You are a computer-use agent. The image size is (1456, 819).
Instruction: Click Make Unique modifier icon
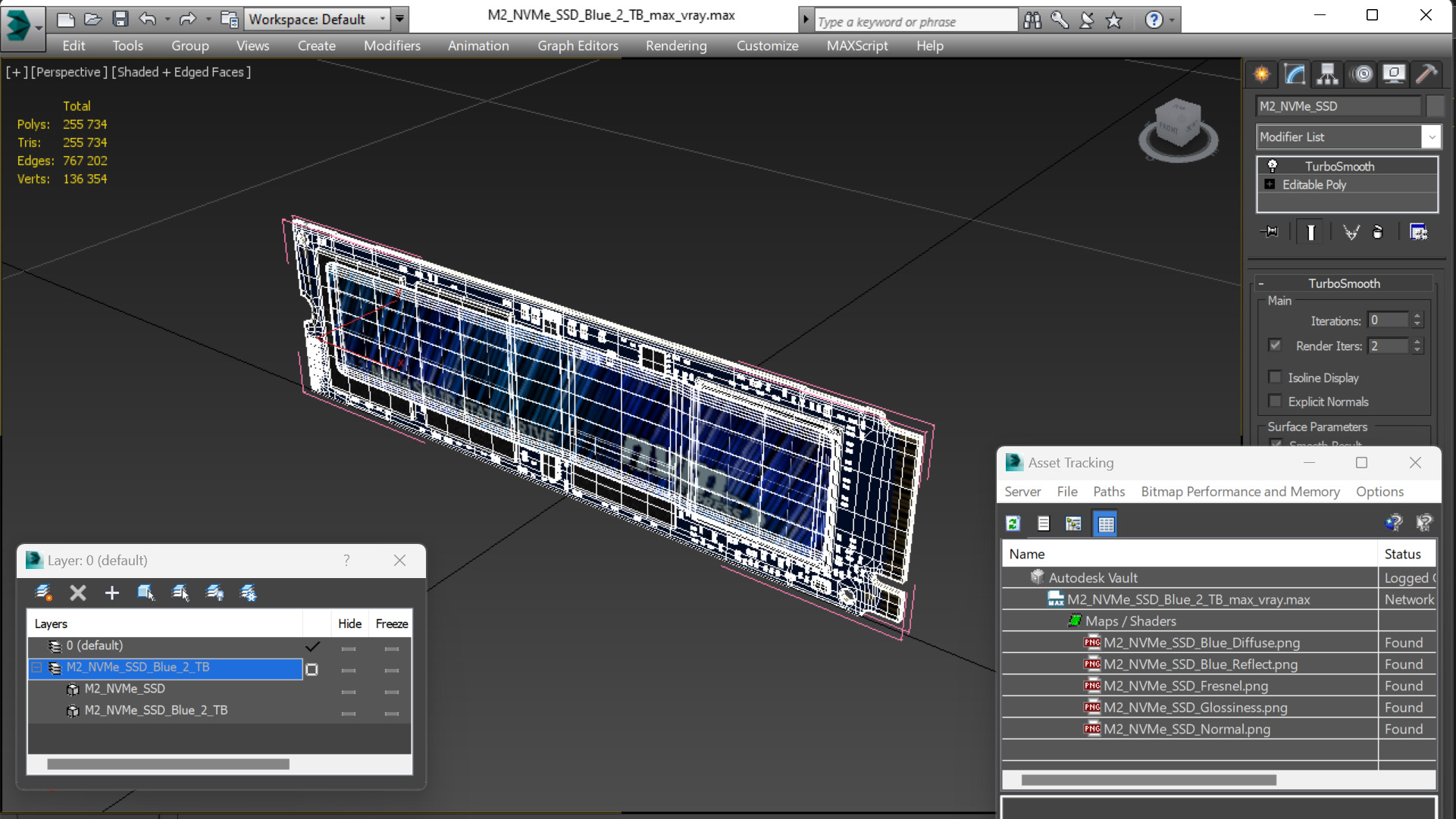pyautogui.click(x=1351, y=232)
